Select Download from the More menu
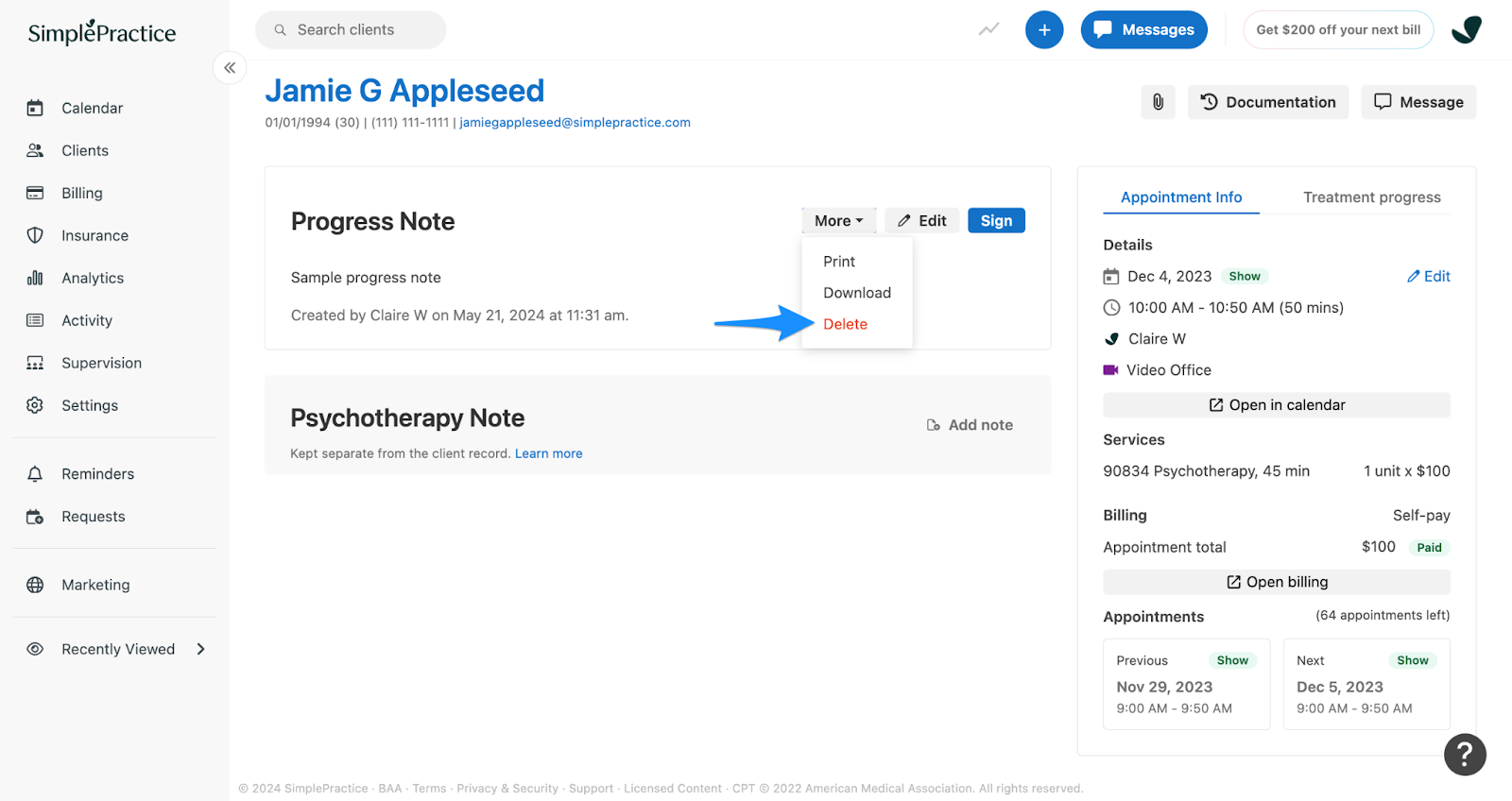Viewport: 1512px width, 801px height. [857, 293]
